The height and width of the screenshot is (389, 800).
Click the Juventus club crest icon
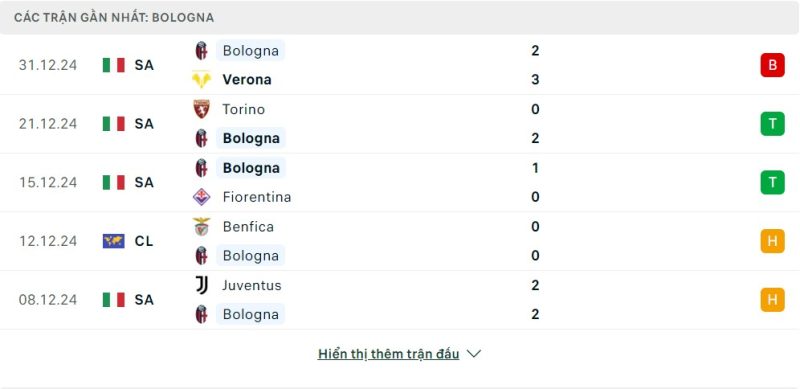click(202, 285)
